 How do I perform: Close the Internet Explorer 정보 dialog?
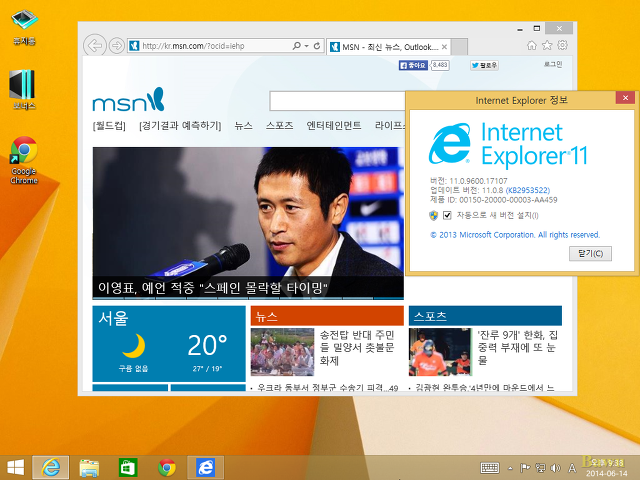[625, 98]
